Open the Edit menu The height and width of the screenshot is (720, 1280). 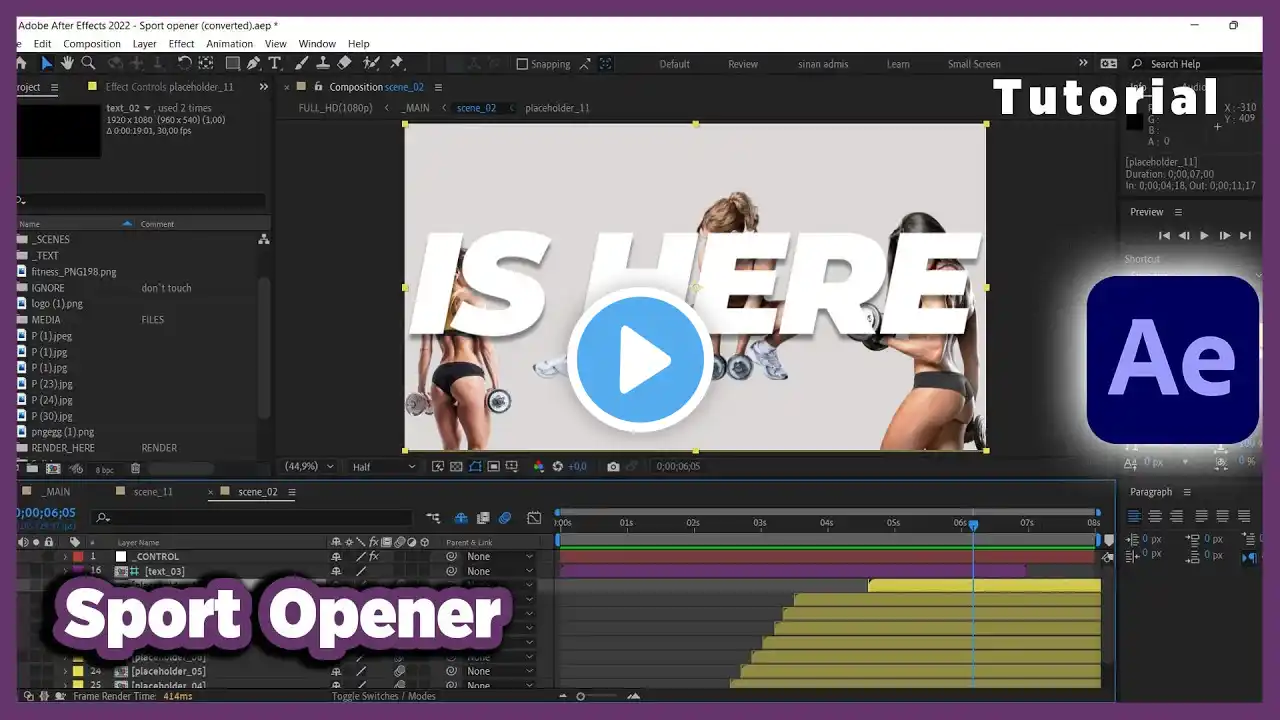(x=42, y=44)
